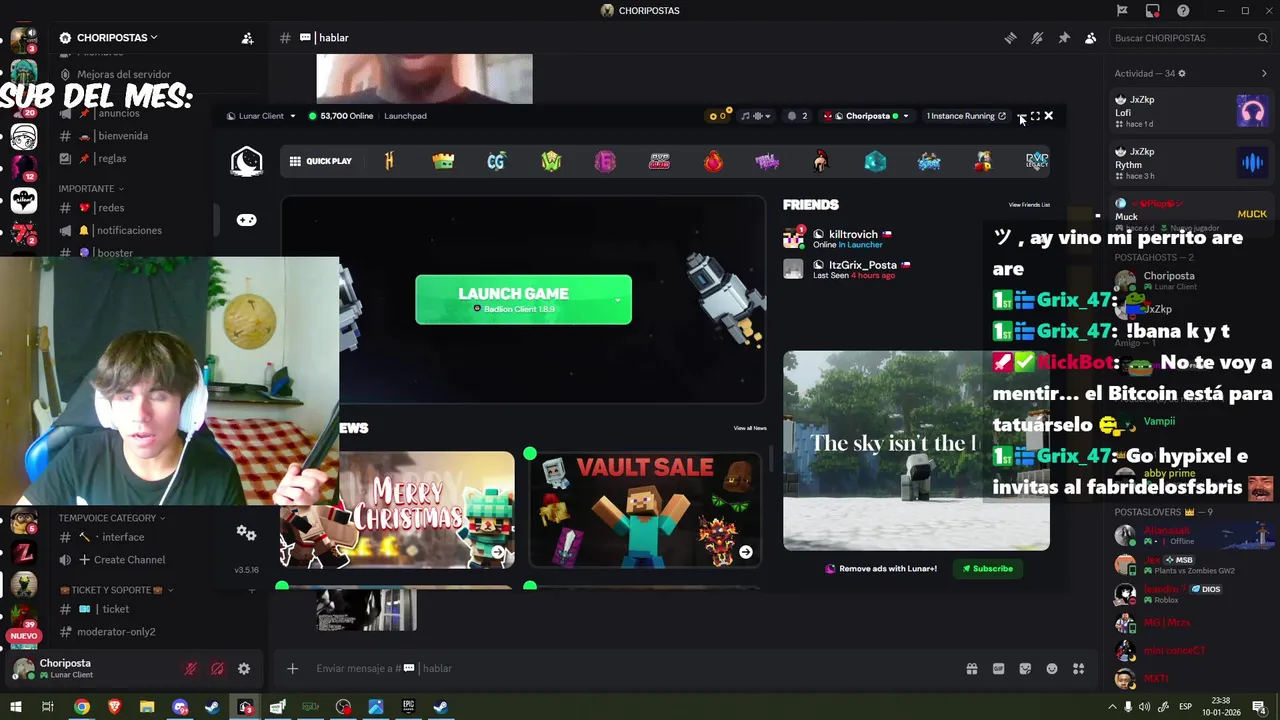Open the gamepad icon in the Lunar sidebar

click(246, 220)
